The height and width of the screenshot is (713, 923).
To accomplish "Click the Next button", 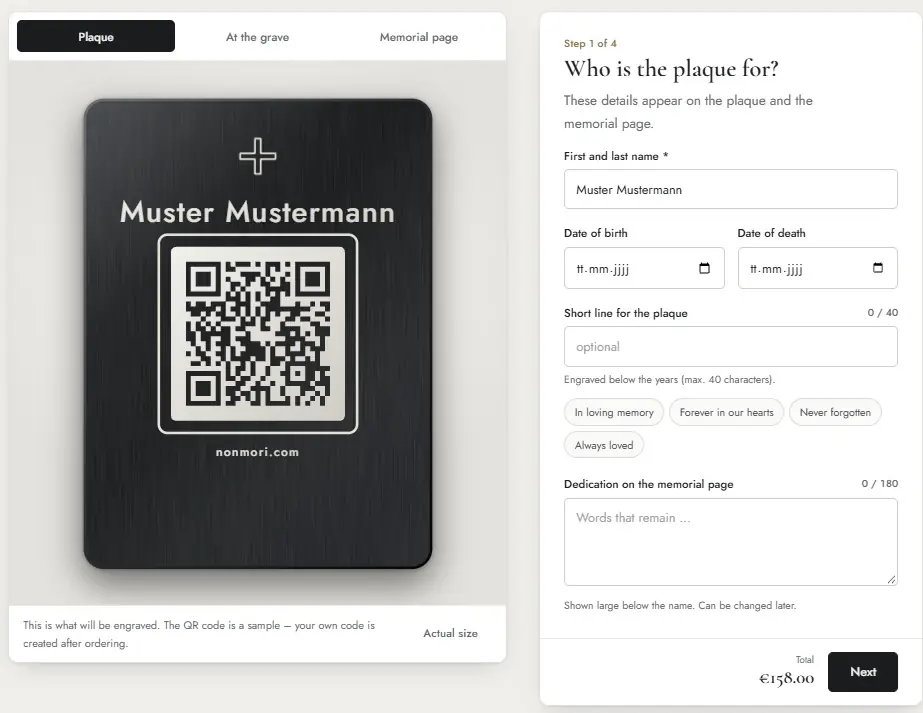I will point(862,672).
